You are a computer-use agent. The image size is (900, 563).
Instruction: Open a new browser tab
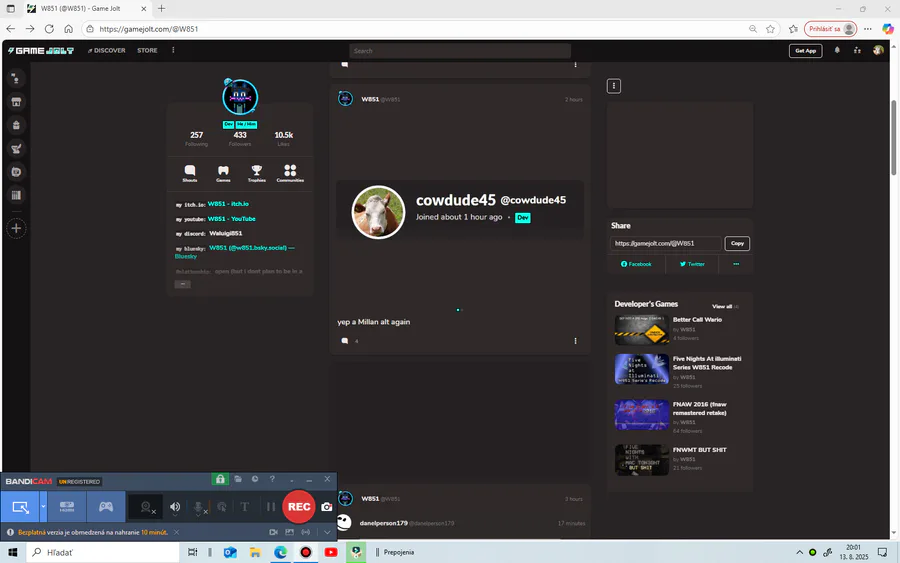(161, 9)
